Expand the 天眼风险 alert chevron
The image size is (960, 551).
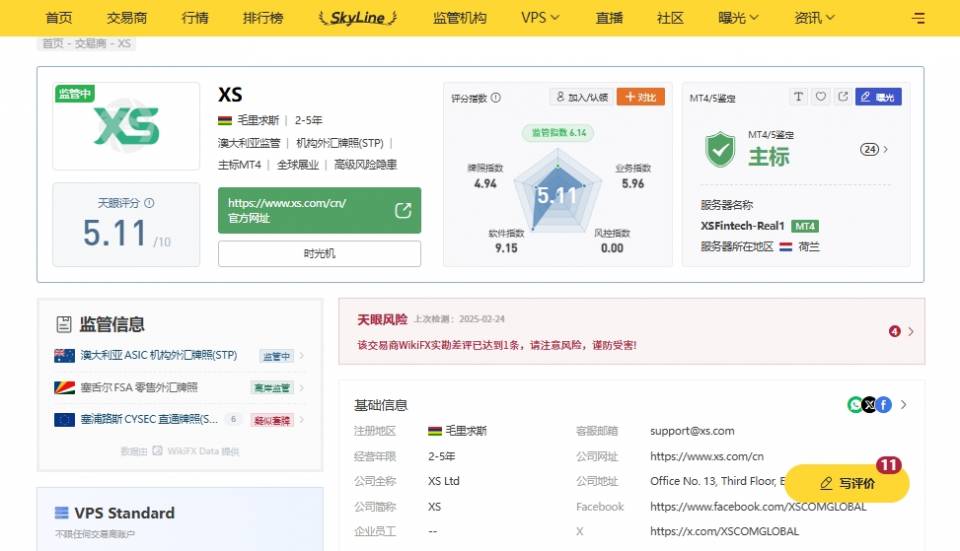911,331
